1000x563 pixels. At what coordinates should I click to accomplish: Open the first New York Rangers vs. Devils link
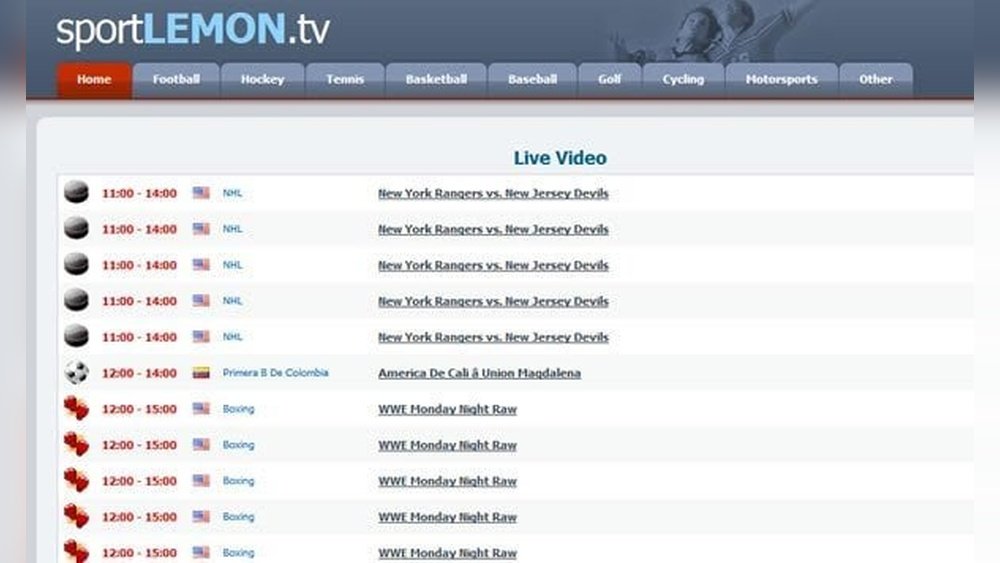493,193
